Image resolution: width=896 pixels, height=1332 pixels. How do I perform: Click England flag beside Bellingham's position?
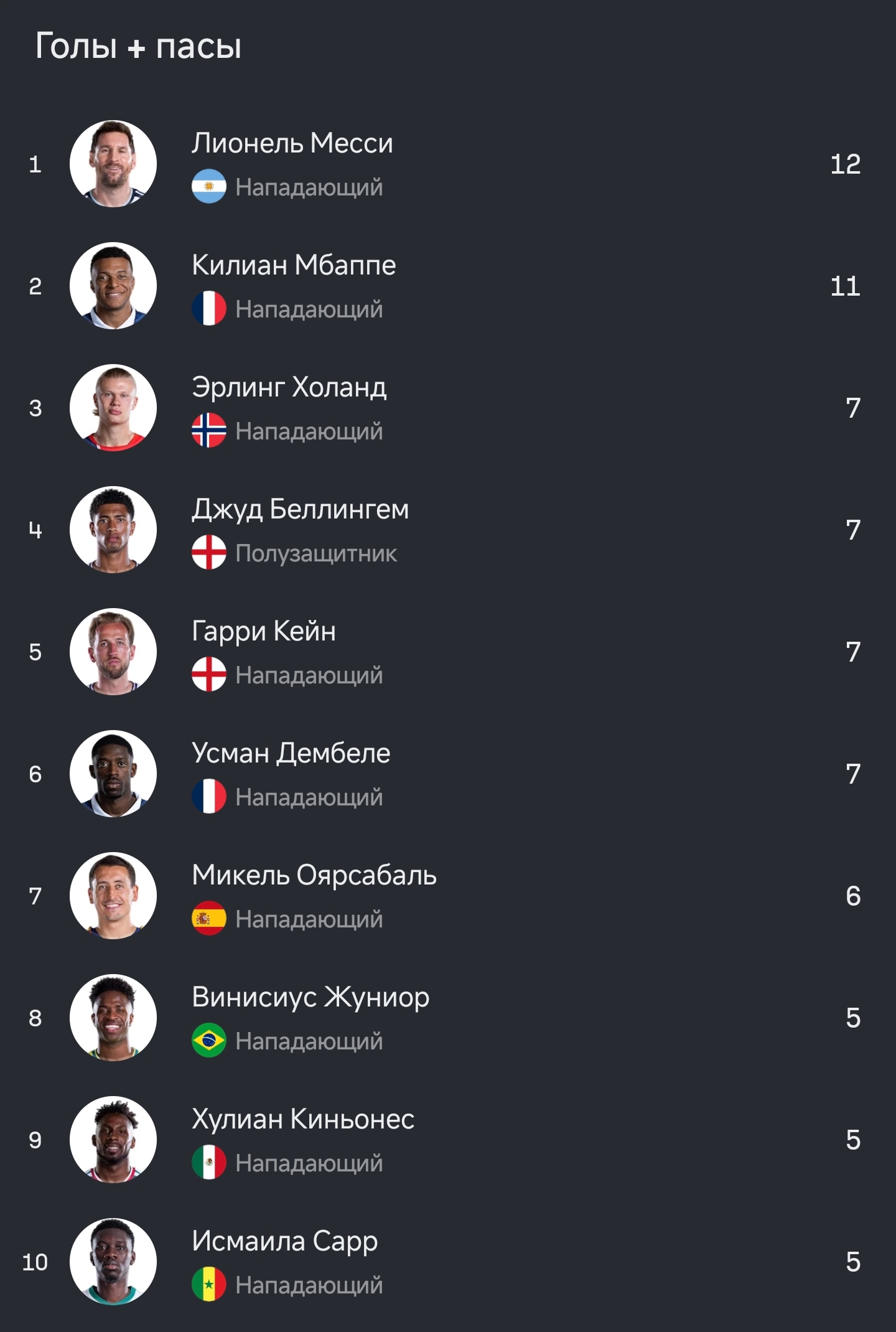(209, 552)
